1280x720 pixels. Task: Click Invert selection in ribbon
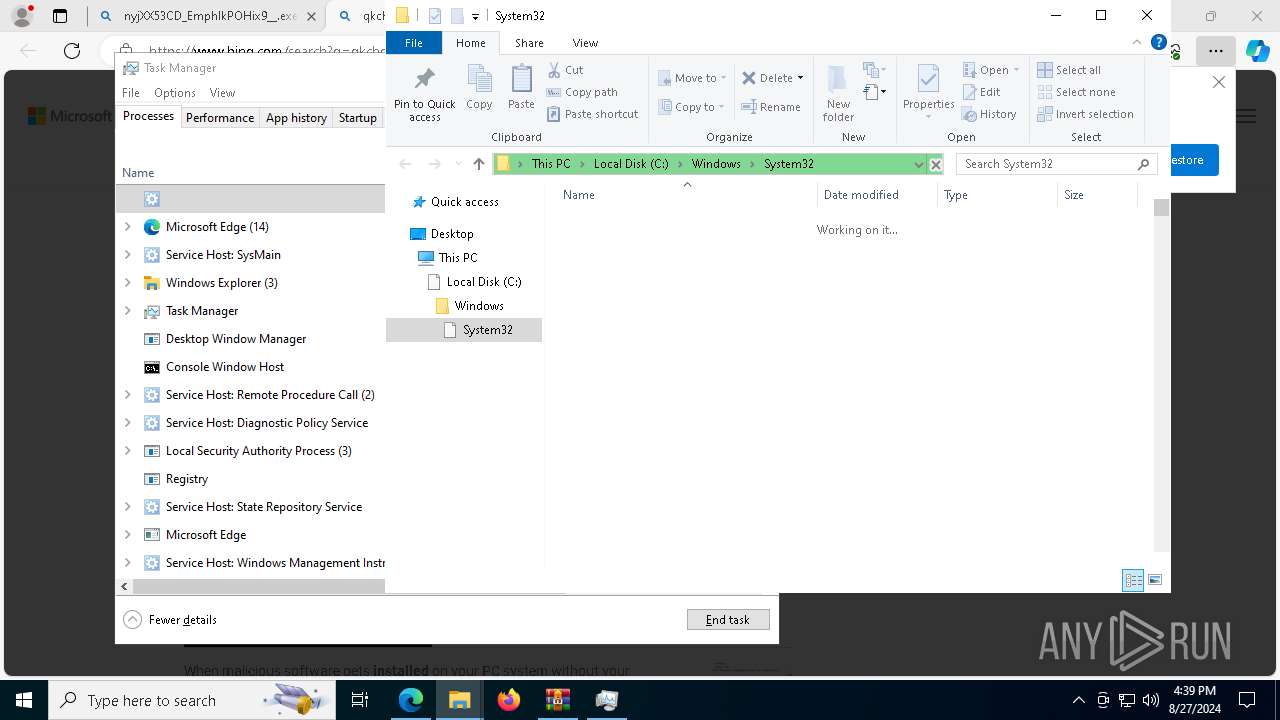point(1085,114)
